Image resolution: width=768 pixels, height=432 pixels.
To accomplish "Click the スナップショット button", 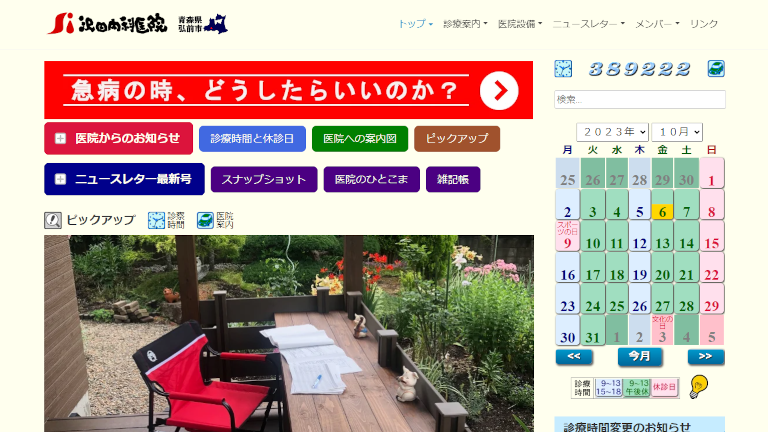I will [x=264, y=179].
